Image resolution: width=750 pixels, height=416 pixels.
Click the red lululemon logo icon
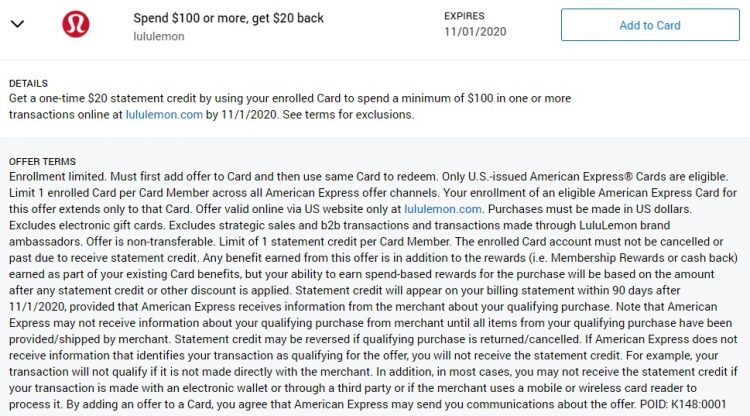pos(76,24)
